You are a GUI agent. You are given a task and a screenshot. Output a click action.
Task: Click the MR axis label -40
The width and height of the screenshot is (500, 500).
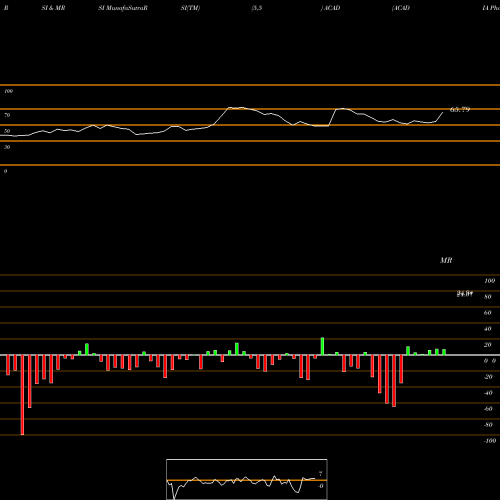click(x=488, y=393)
